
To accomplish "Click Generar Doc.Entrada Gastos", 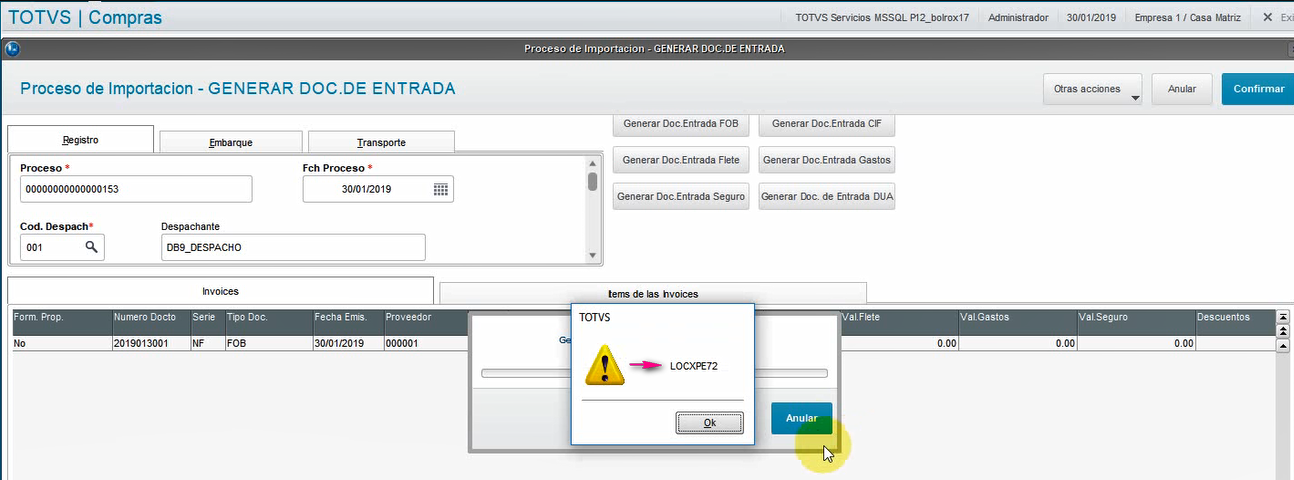I will coord(827,160).
